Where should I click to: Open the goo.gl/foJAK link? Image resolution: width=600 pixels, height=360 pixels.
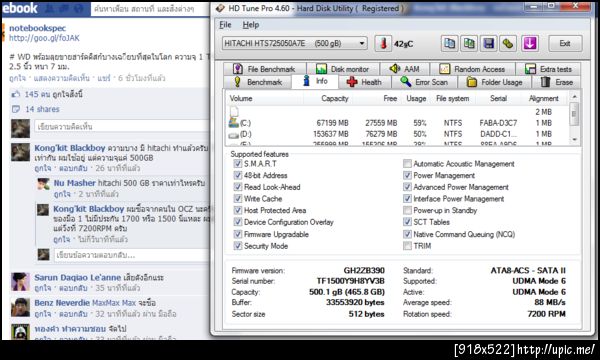tap(44, 38)
